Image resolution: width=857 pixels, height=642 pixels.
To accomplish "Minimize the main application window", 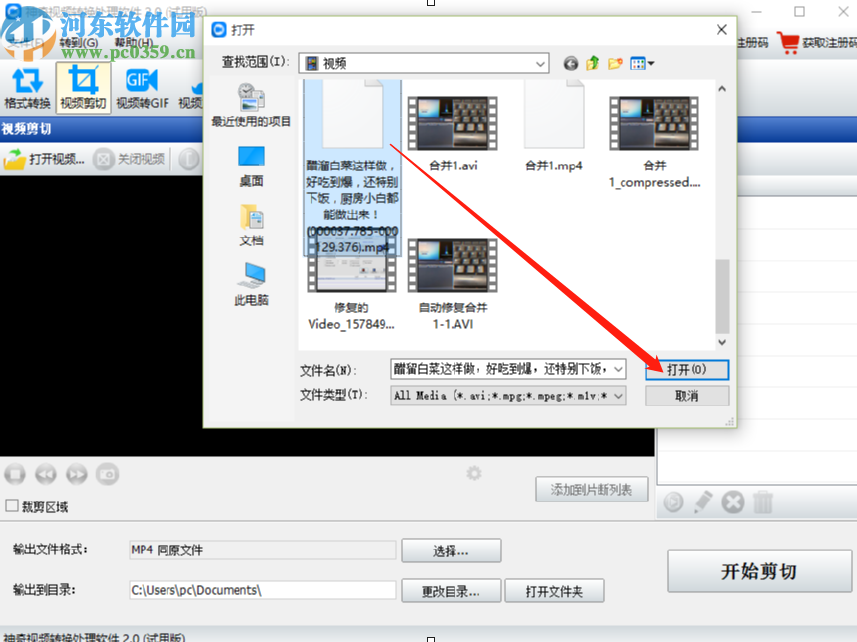I will [x=756, y=11].
